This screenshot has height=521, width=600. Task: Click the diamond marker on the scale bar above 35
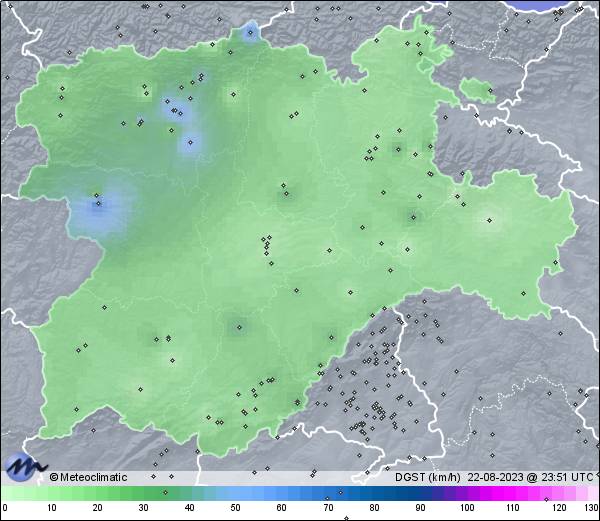165,492
